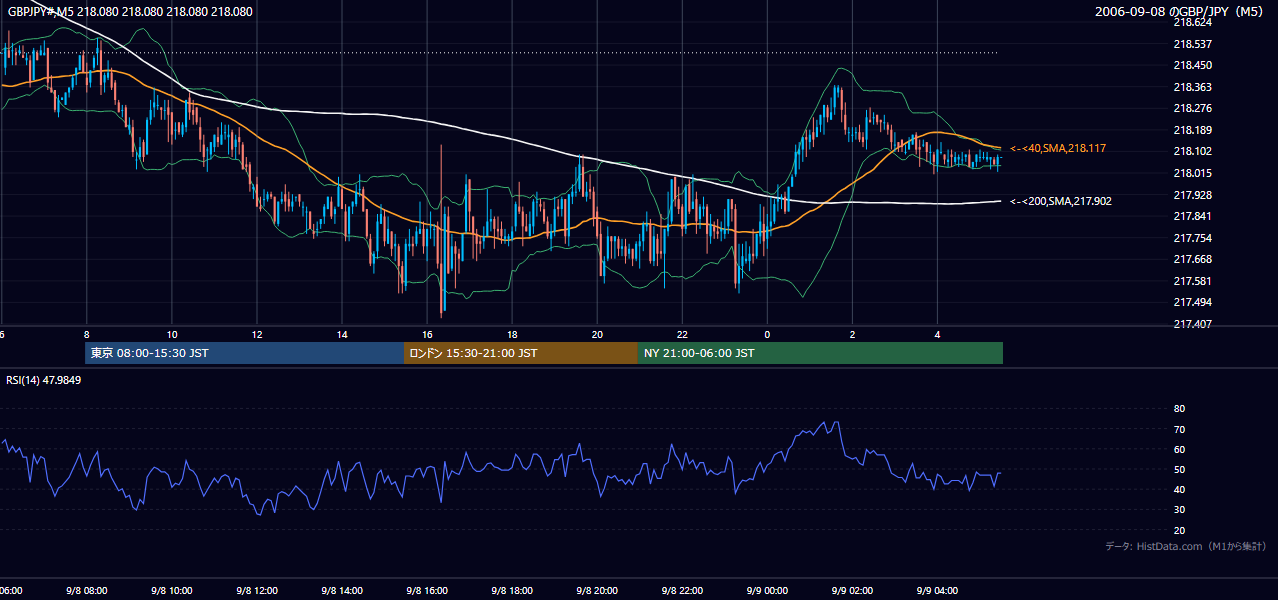Click the 9/8 14:00 bottom time label
This screenshot has width=1278, height=600.
[x=342, y=590]
